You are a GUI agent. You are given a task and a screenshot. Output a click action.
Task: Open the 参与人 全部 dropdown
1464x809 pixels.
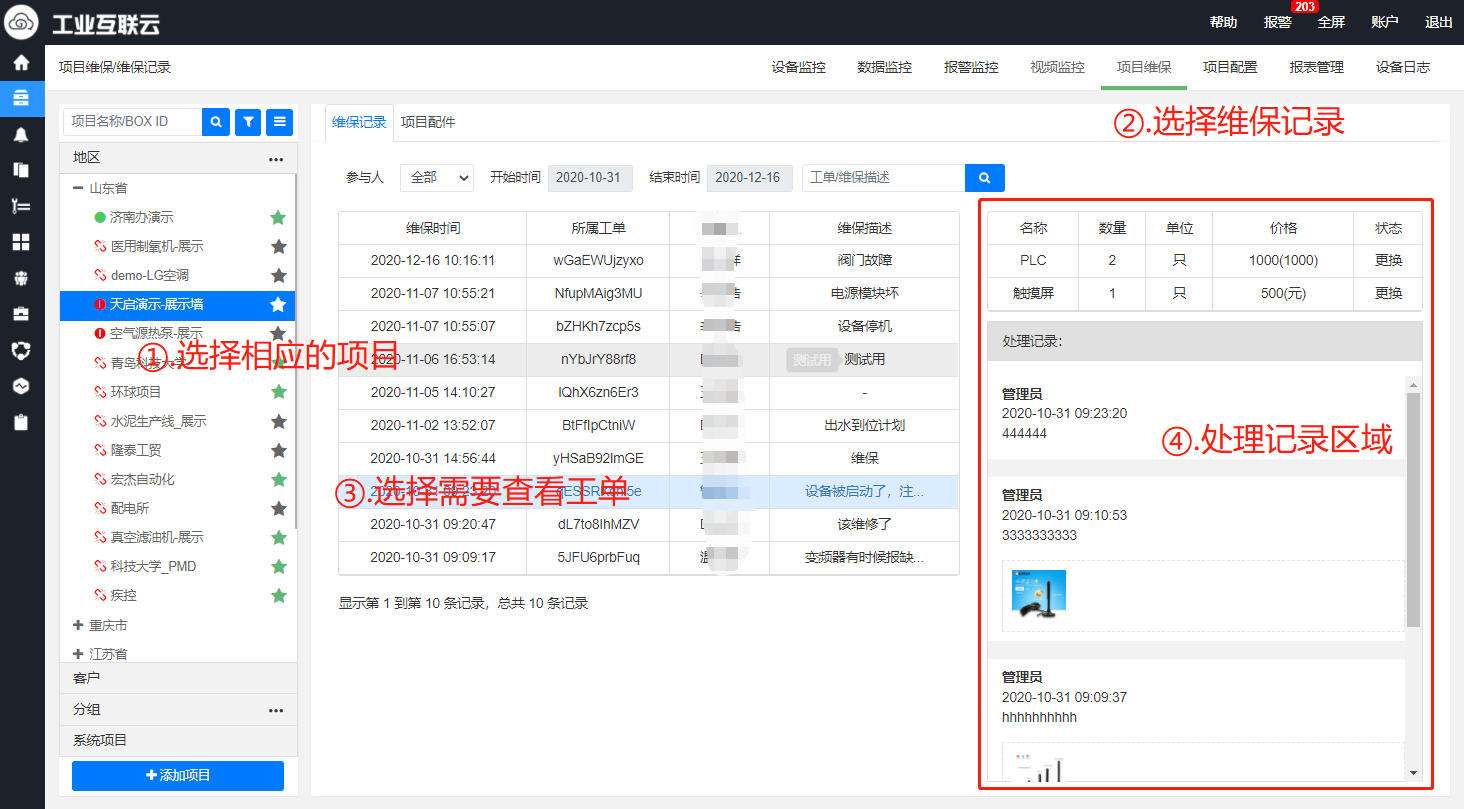point(437,177)
